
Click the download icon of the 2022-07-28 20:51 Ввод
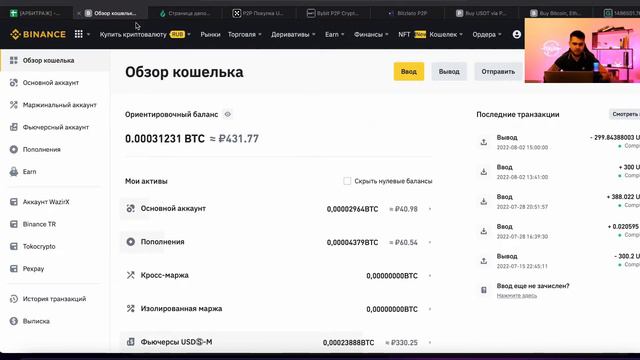(x=484, y=202)
